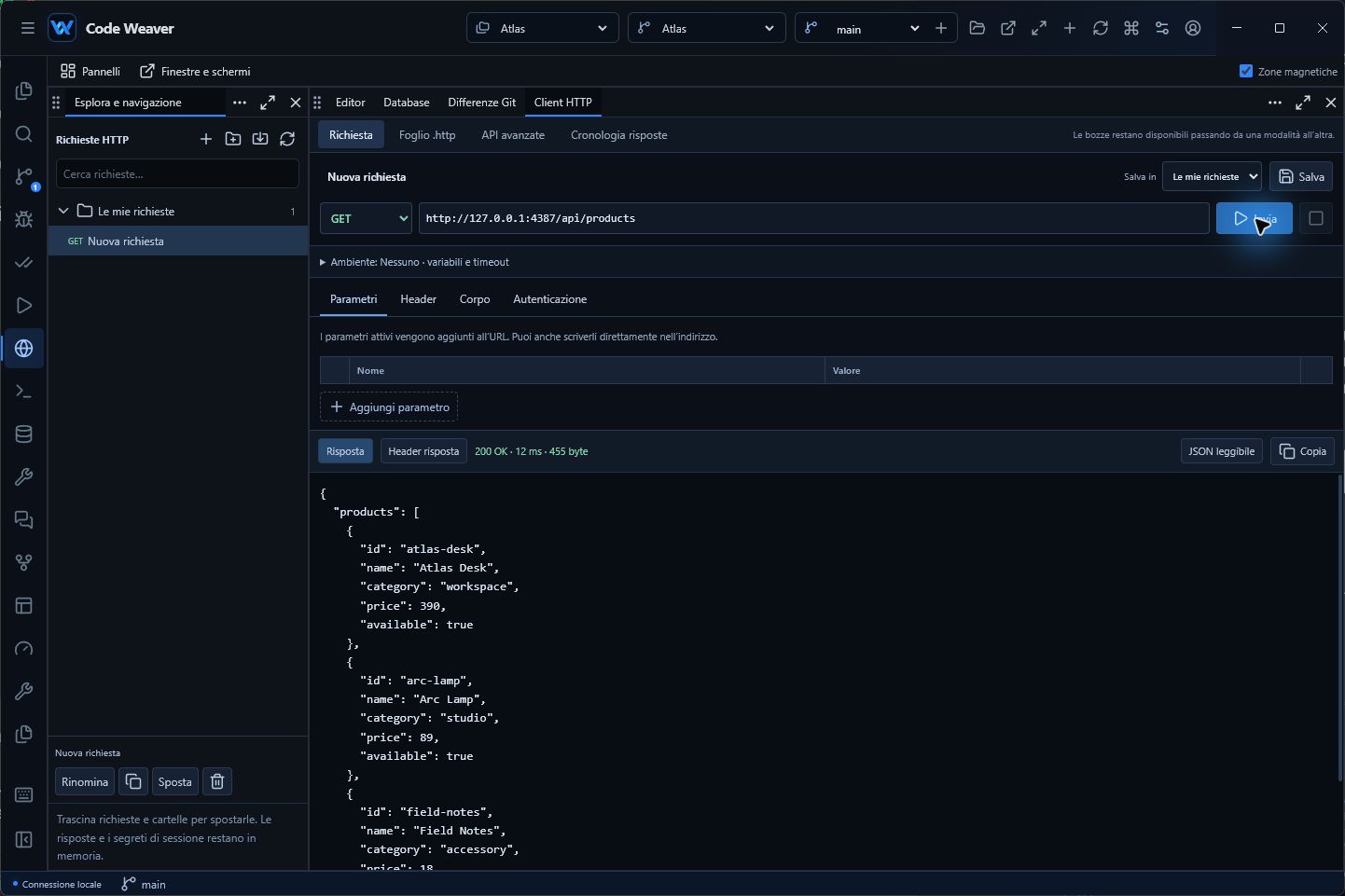Send the request with Invia button

pyautogui.click(x=1255, y=218)
